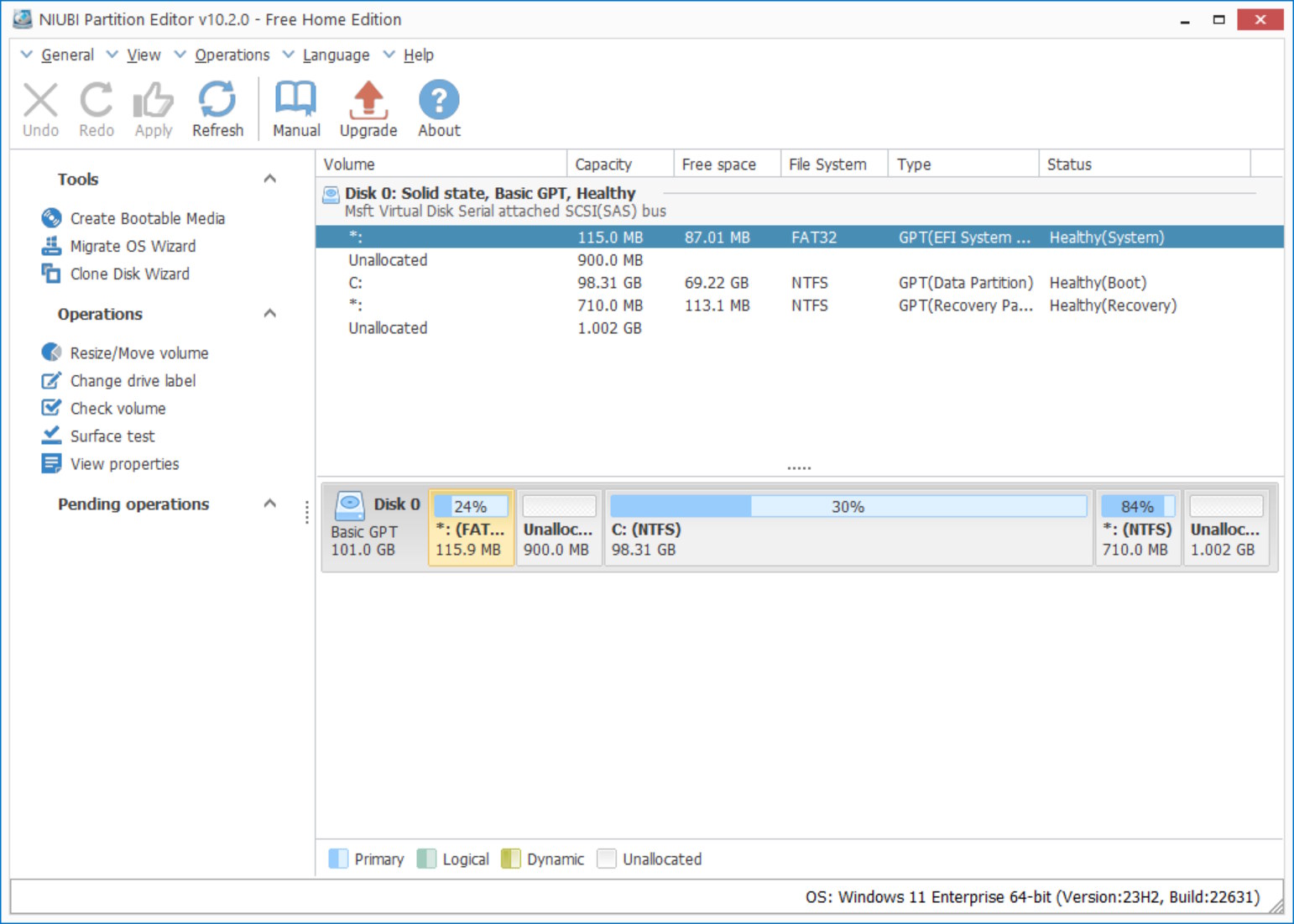Click the Change drive label icon
The width and height of the screenshot is (1294, 924).
tap(51, 380)
